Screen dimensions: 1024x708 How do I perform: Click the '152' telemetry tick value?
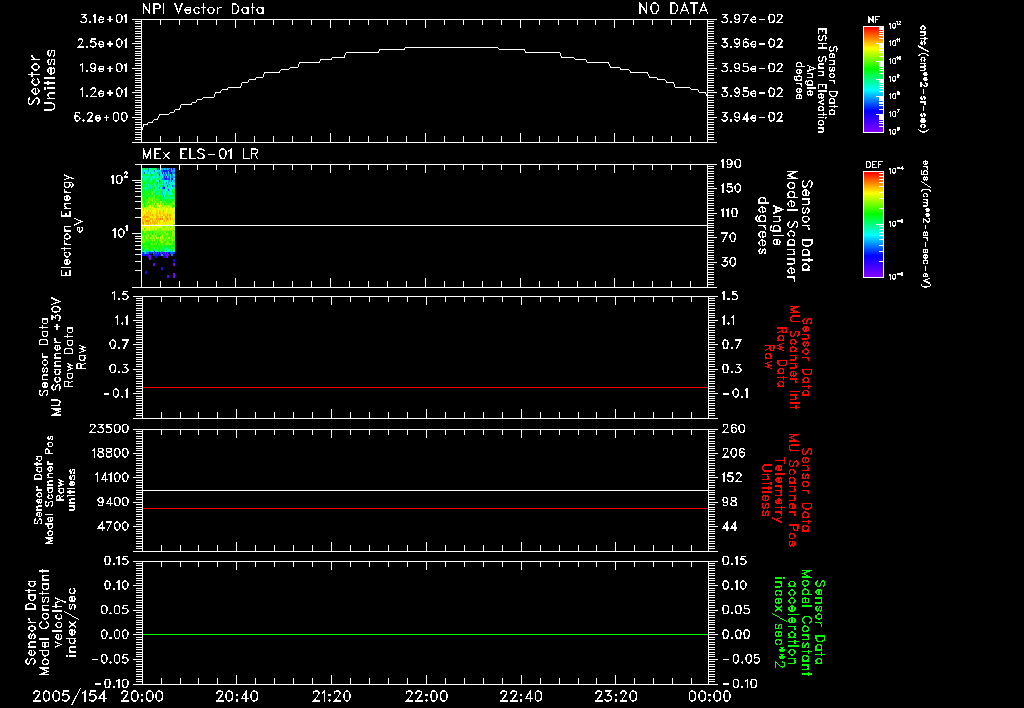point(733,478)
